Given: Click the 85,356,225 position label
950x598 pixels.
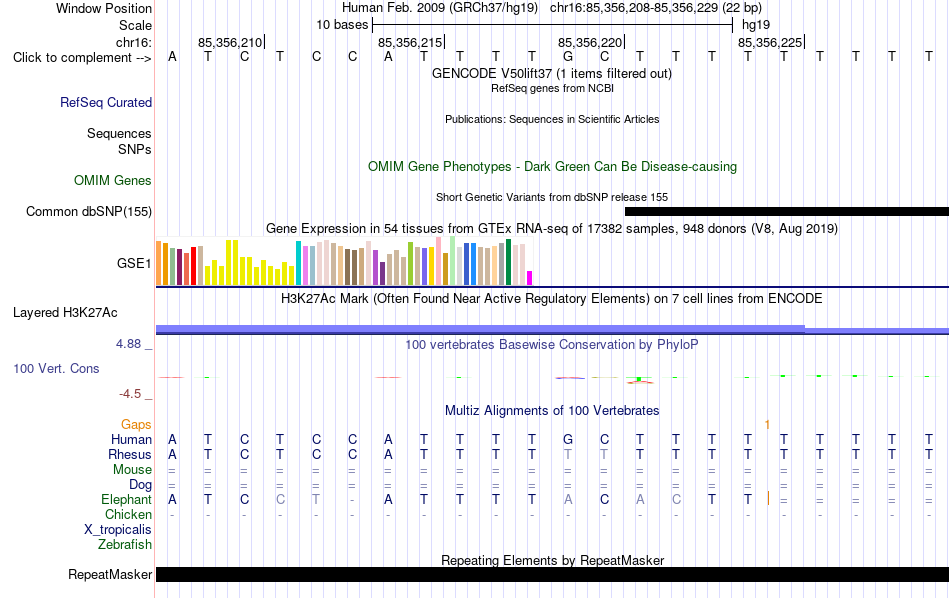Looking at the screenshot, I should [769, 42].
